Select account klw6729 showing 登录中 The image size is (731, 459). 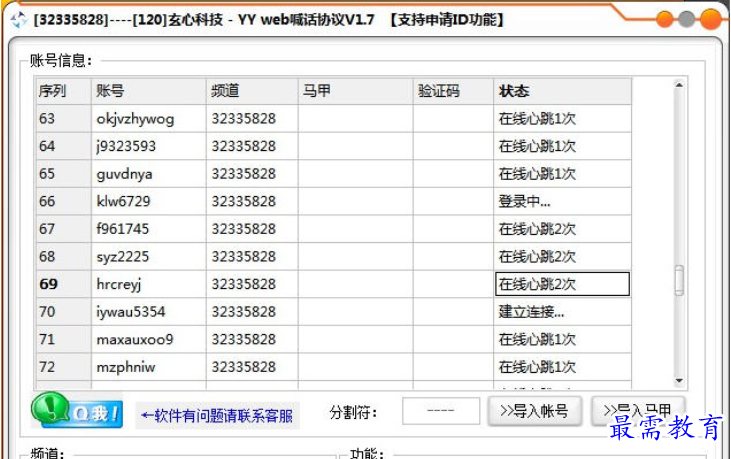[124, 201]
